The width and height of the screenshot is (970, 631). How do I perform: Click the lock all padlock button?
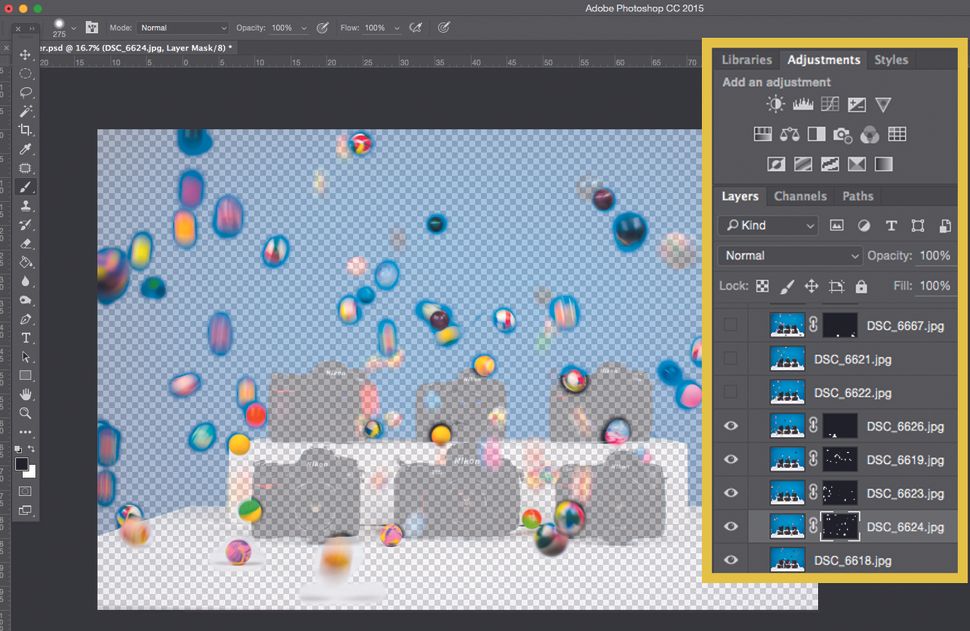[861, 286]
